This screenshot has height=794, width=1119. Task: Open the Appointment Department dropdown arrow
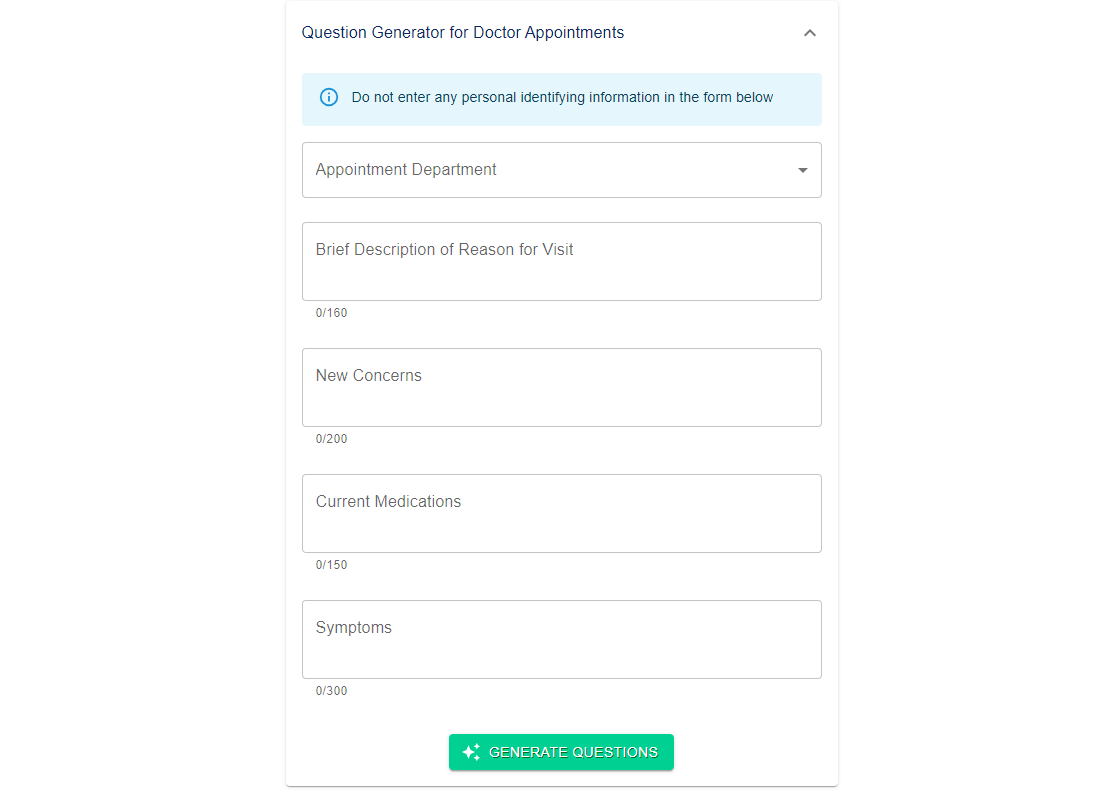coord(802,170)
